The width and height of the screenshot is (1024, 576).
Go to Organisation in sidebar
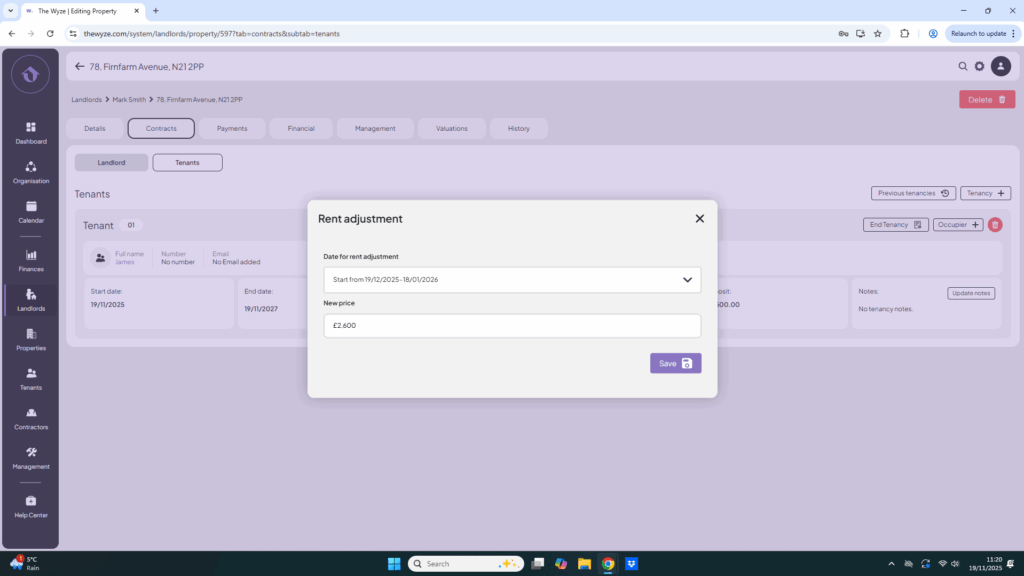click(30, 172)
